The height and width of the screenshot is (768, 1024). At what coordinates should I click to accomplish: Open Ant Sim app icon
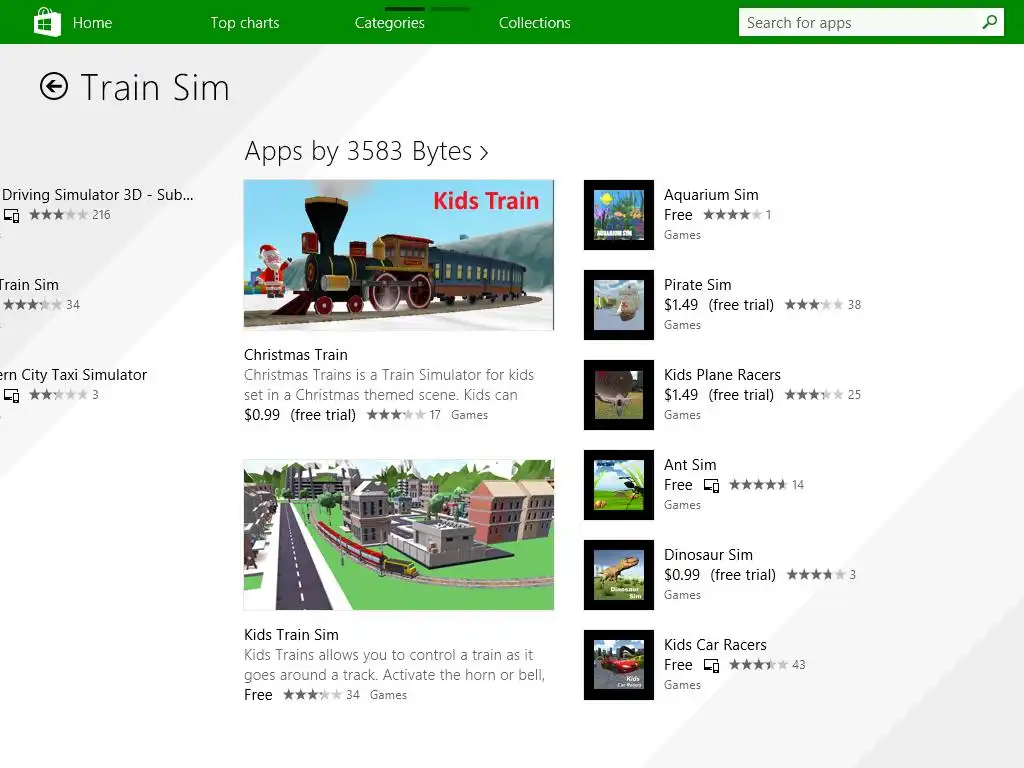click(618, 485)
